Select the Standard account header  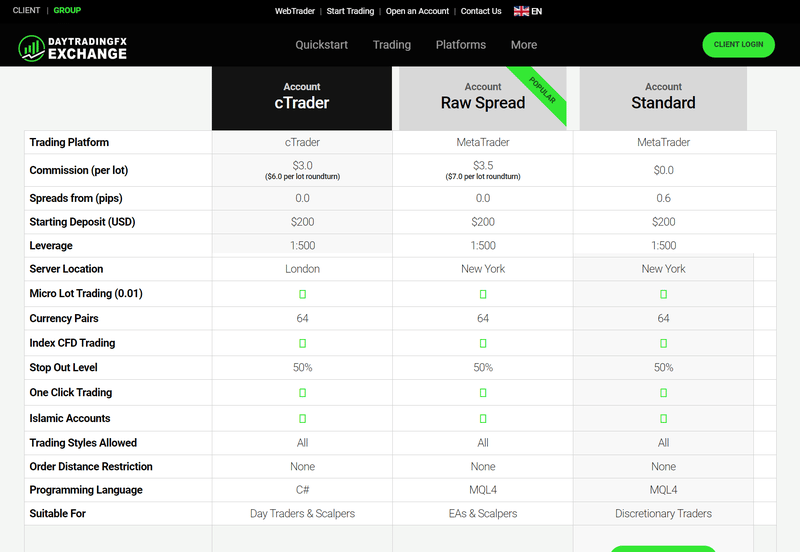pyautogui.click(x=663, y=98)
